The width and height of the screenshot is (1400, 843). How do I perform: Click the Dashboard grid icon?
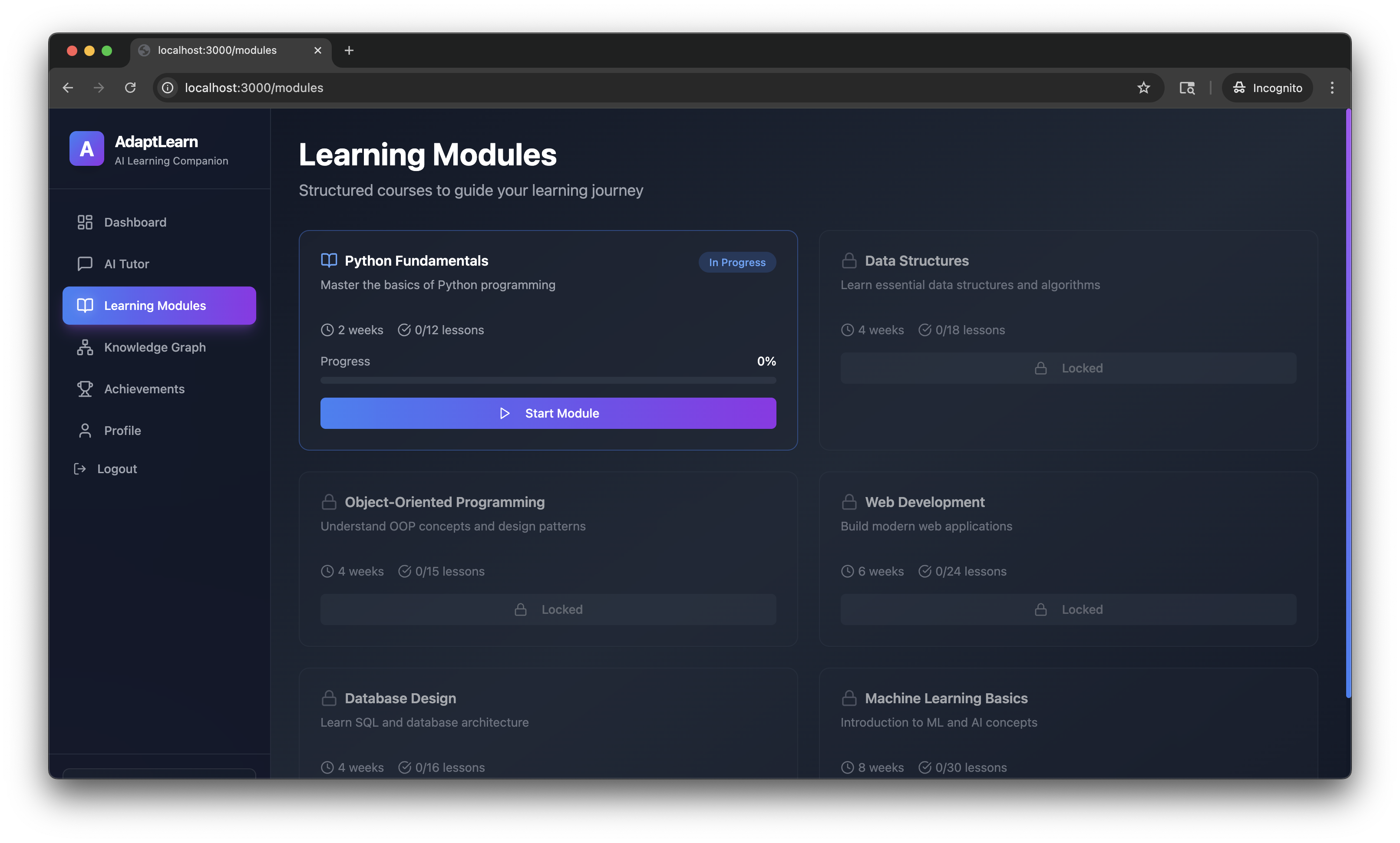click(x=85, y=222)
